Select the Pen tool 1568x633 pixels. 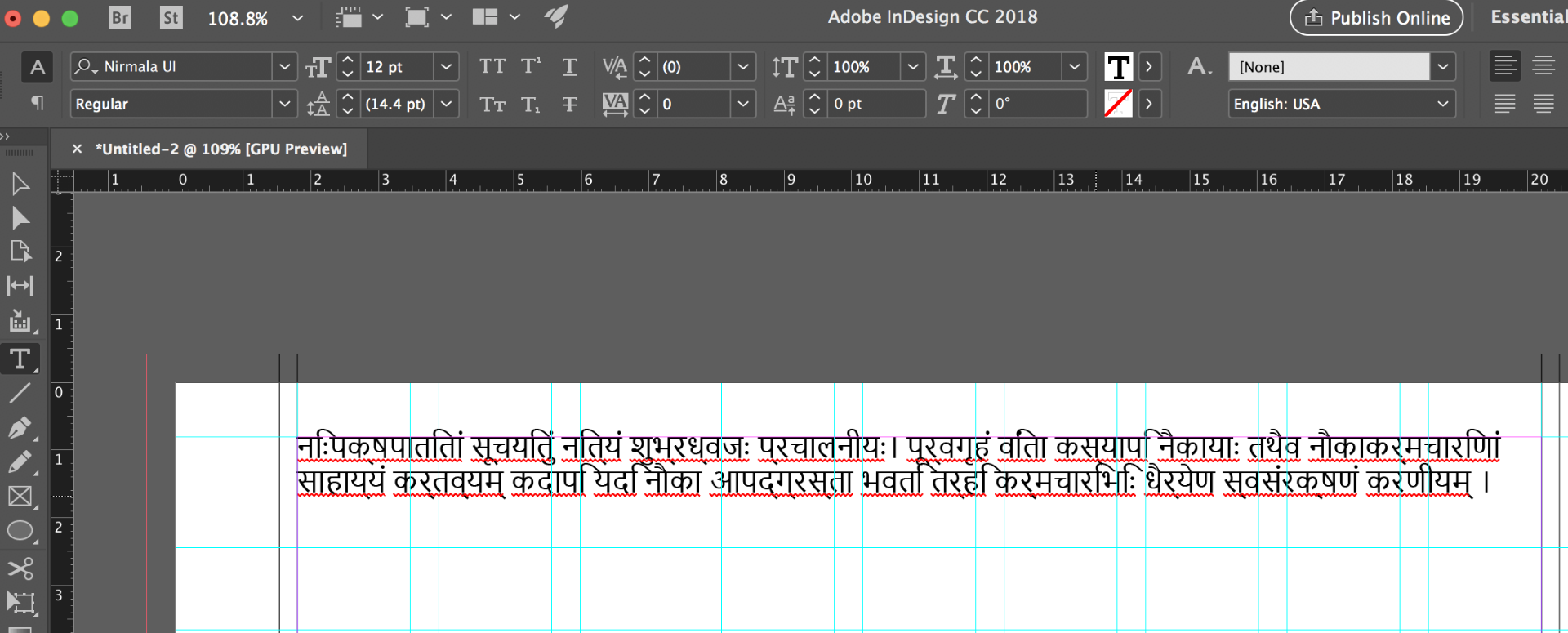pos(20,427)
